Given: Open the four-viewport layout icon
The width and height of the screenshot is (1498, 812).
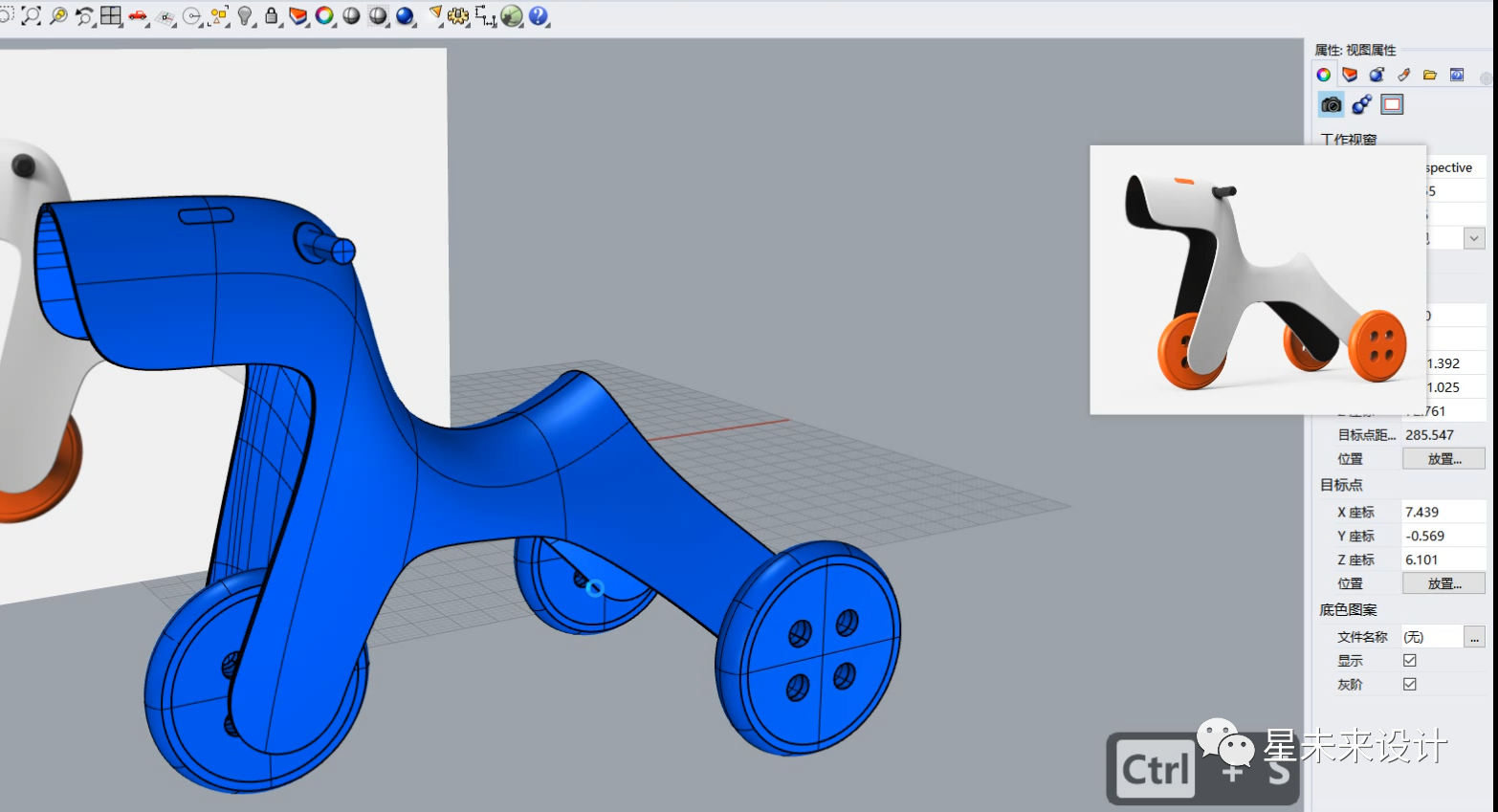Looking at the screenshot, I should point(112,16).
